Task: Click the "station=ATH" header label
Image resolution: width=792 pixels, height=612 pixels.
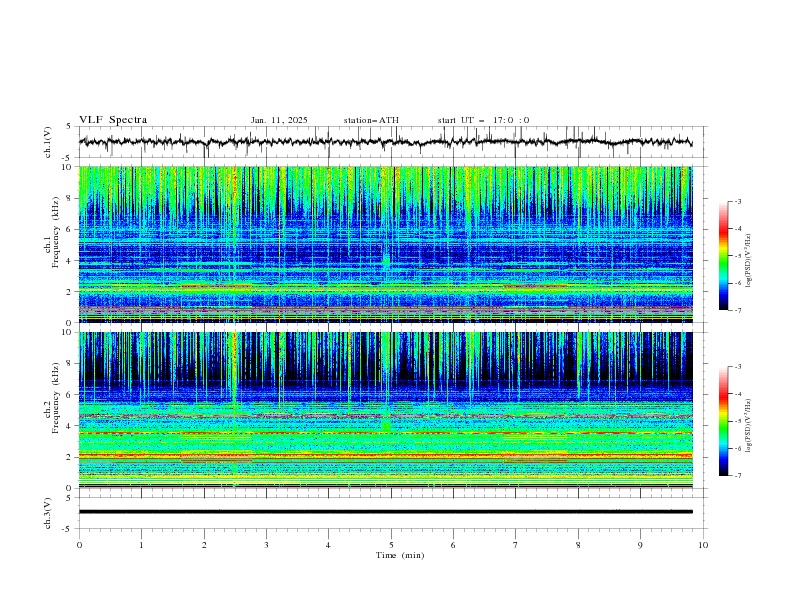Action: click(371, 120)
